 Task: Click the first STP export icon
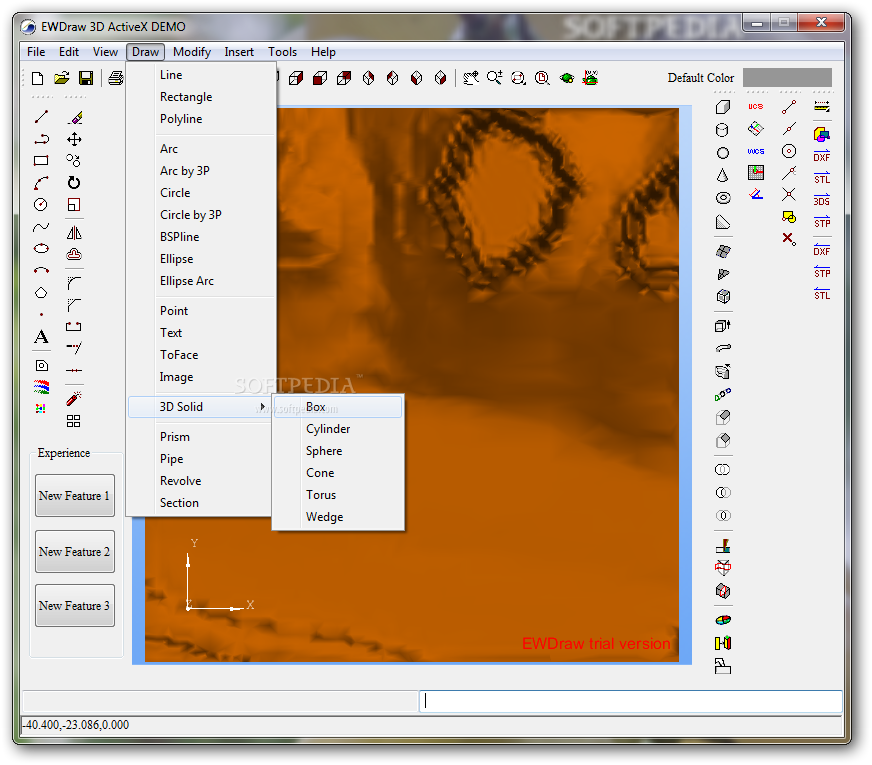822,222
